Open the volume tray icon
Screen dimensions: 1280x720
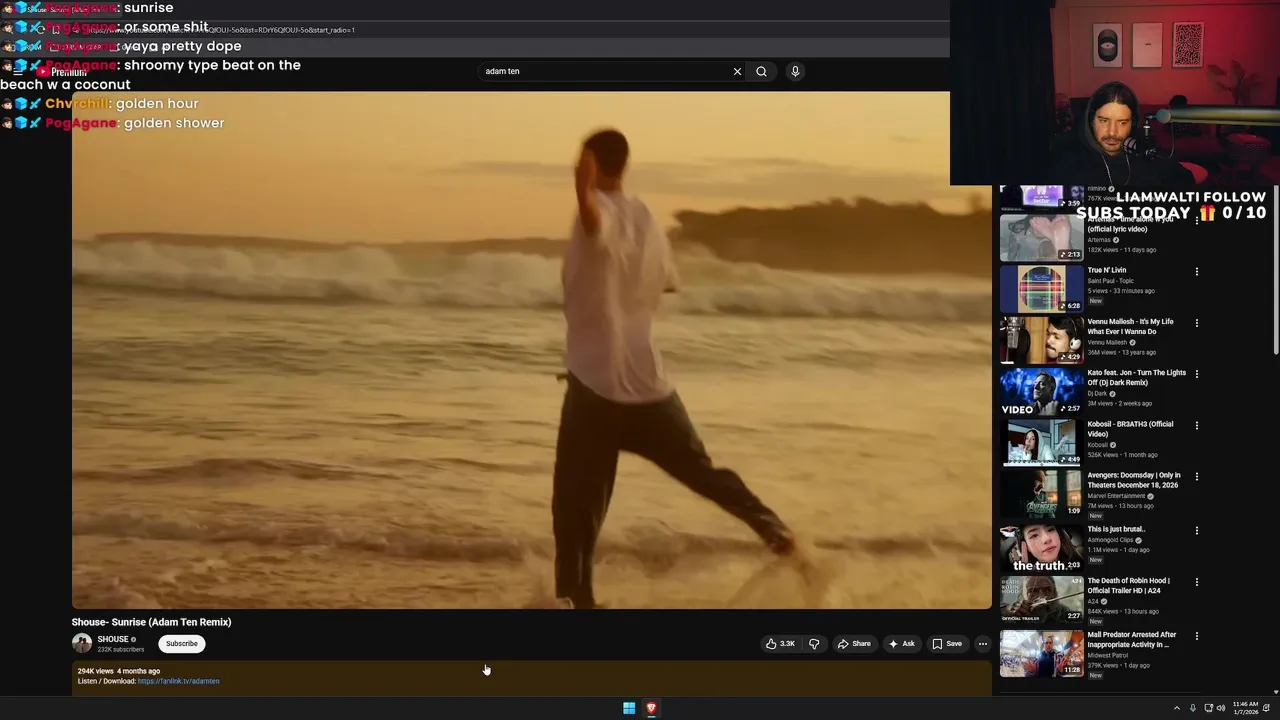1220,708
